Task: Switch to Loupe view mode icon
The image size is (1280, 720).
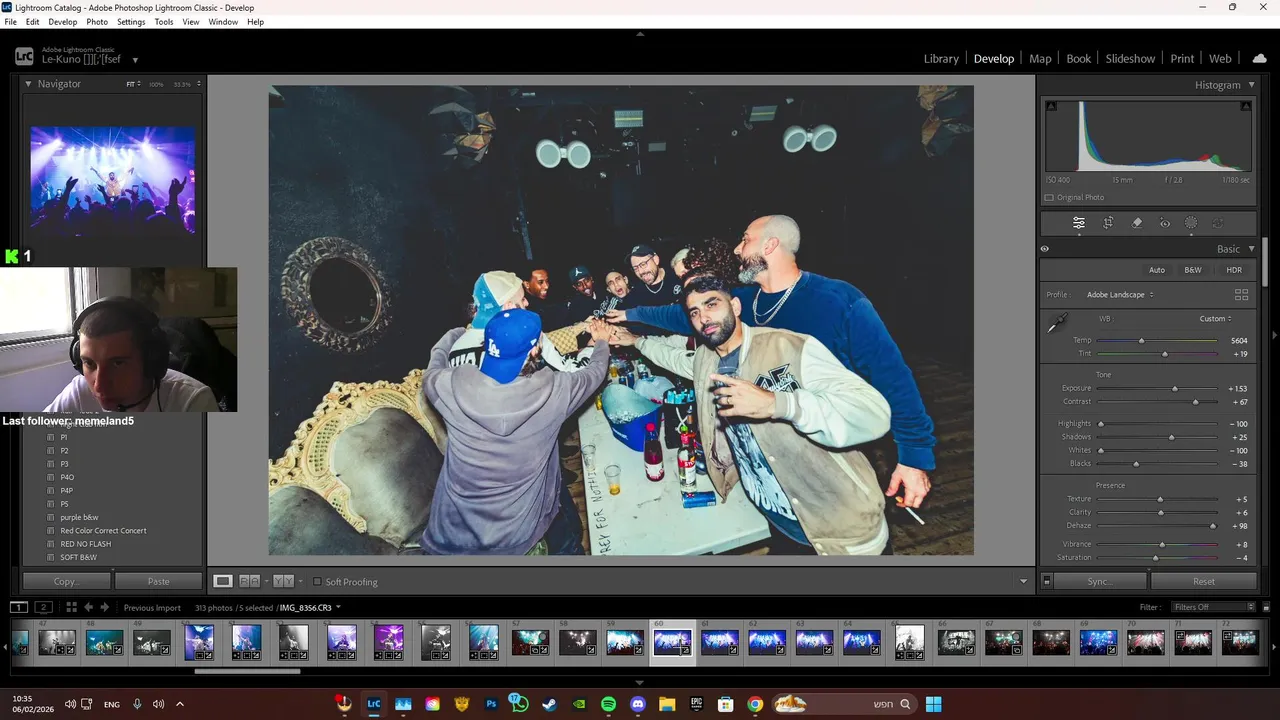Action: [223, 581]
